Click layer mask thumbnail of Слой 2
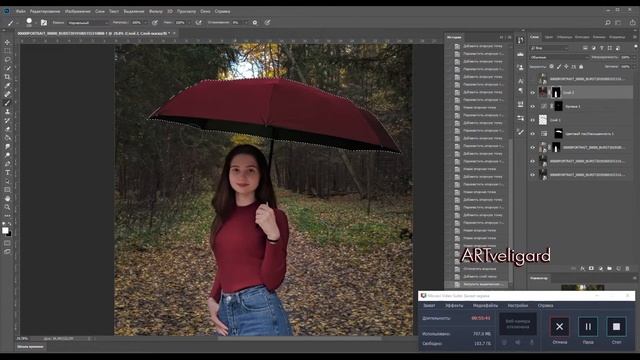Image resolution: width=640 pixels, height=360 pixels. [556, 93]
